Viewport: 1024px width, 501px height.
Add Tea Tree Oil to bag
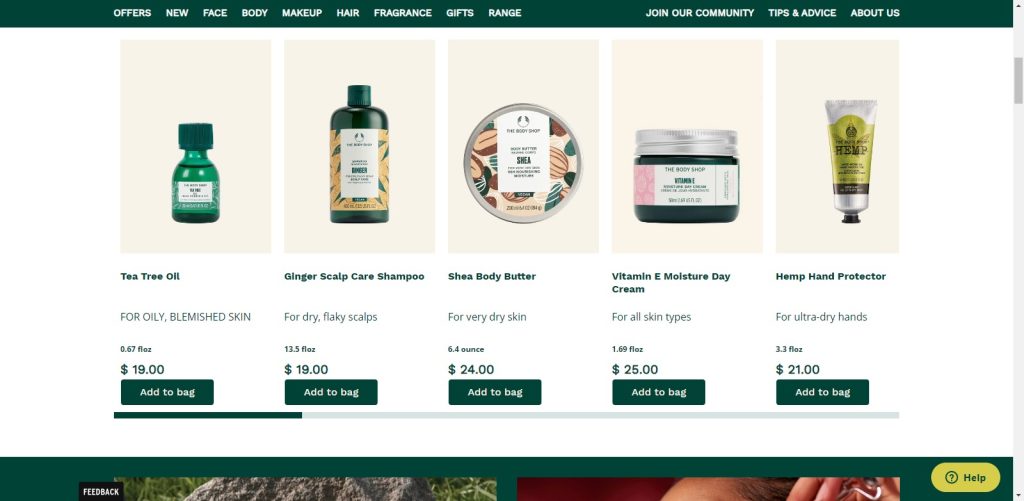click(167, 392)
